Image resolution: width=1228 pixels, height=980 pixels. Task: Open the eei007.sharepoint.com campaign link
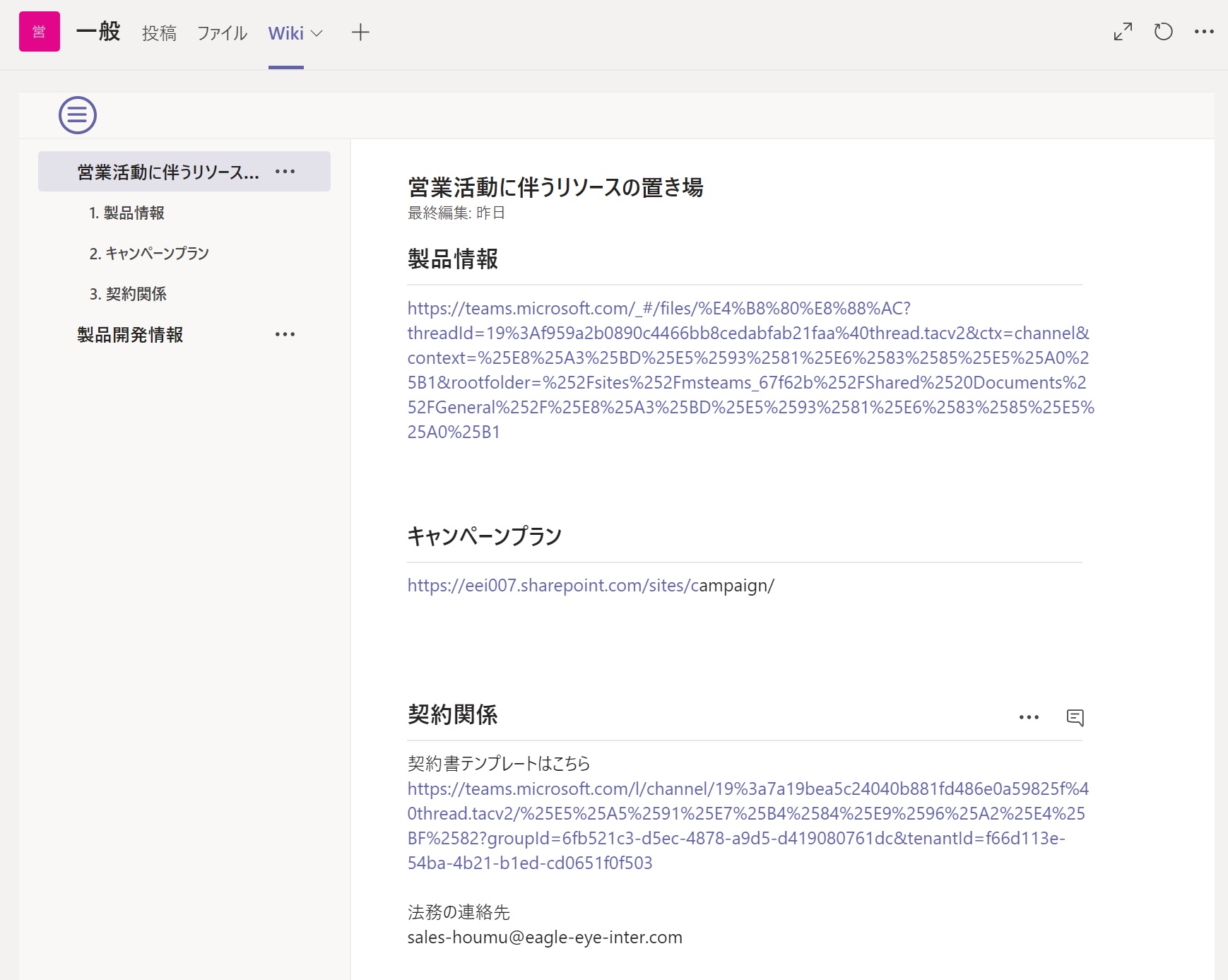coord(591,586)
